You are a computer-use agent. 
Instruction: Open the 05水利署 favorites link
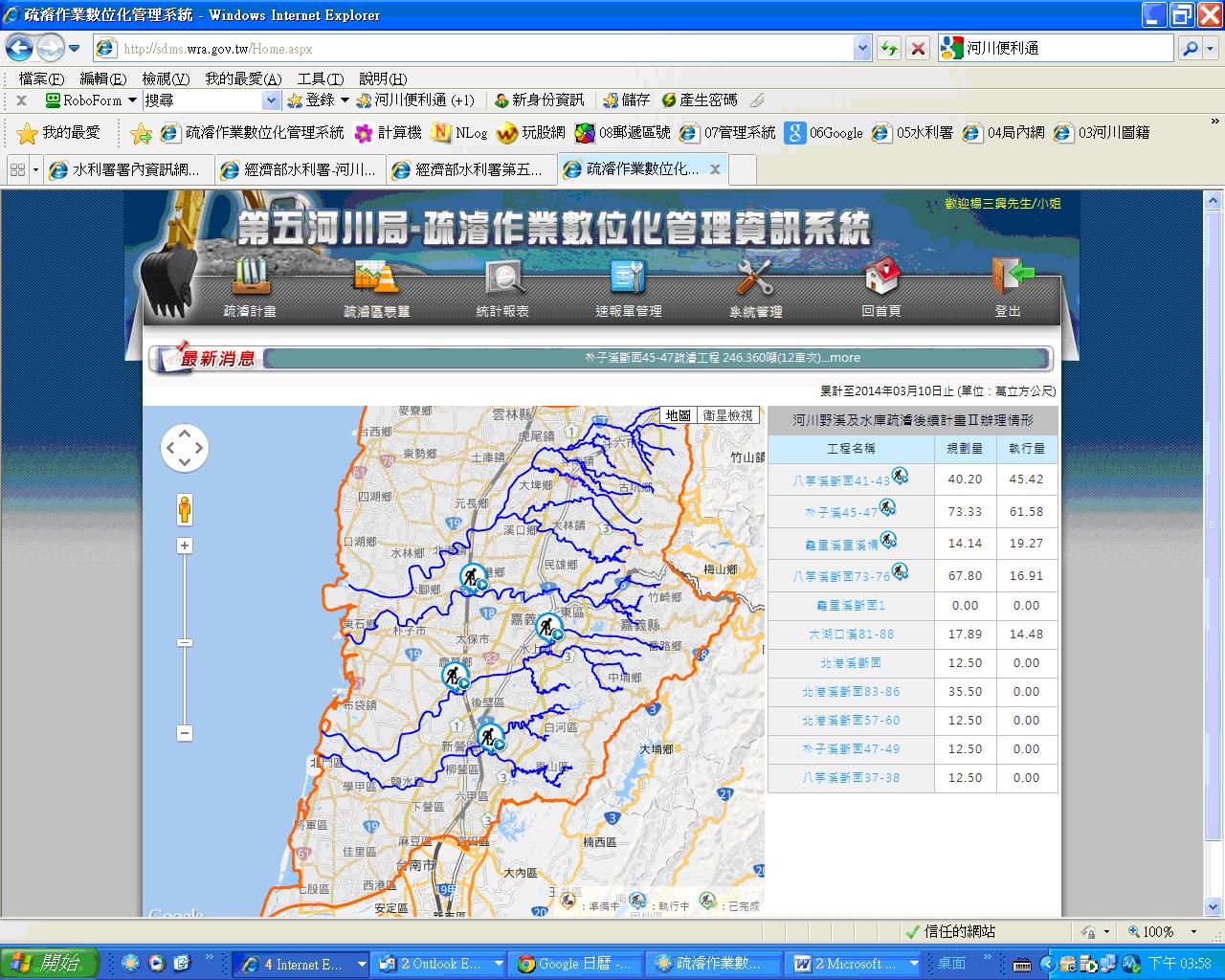coord(912,133)
